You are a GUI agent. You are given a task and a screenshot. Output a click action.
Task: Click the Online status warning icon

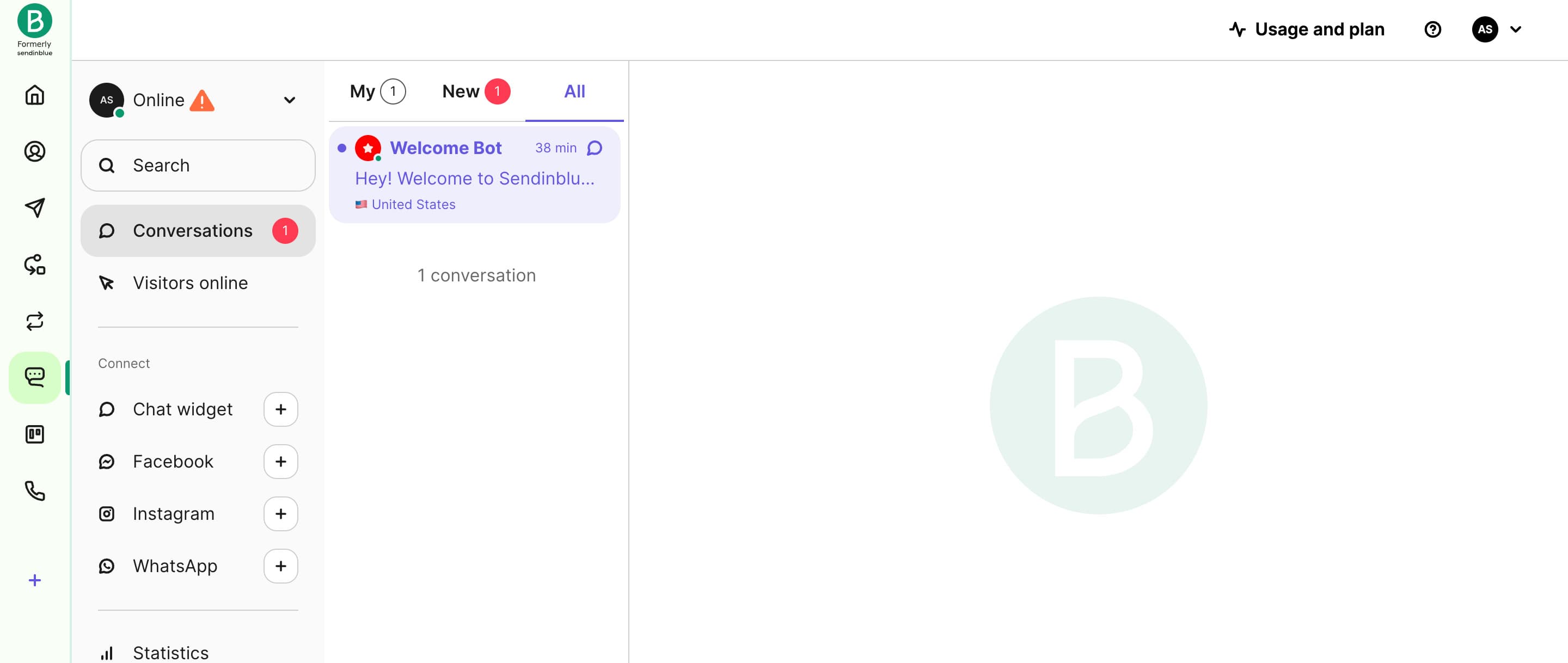pos(201,101)
